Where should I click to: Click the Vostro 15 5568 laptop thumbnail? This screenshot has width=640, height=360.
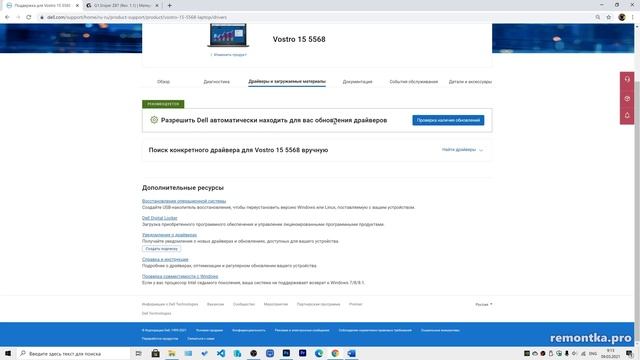pos(228,36)
